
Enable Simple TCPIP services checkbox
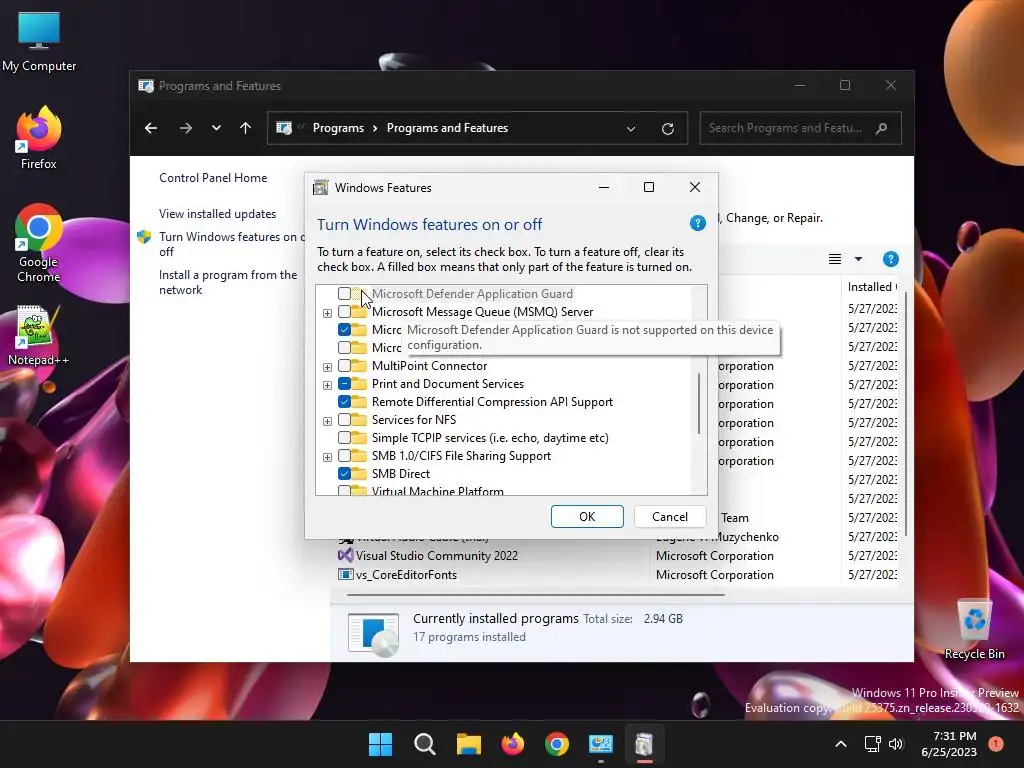click(344, 438)
